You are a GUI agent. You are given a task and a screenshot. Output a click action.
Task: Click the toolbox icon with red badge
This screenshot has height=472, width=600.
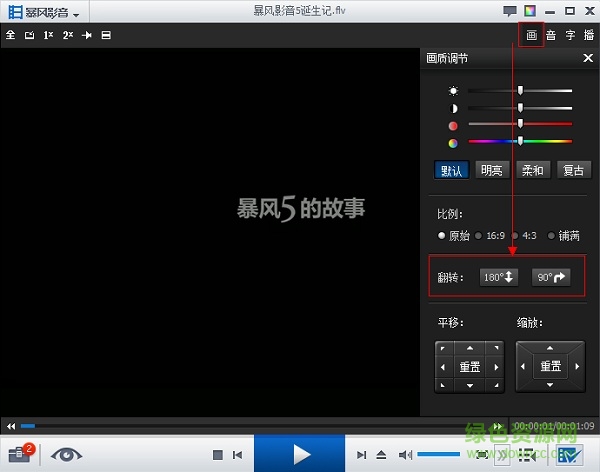[20, 453]
